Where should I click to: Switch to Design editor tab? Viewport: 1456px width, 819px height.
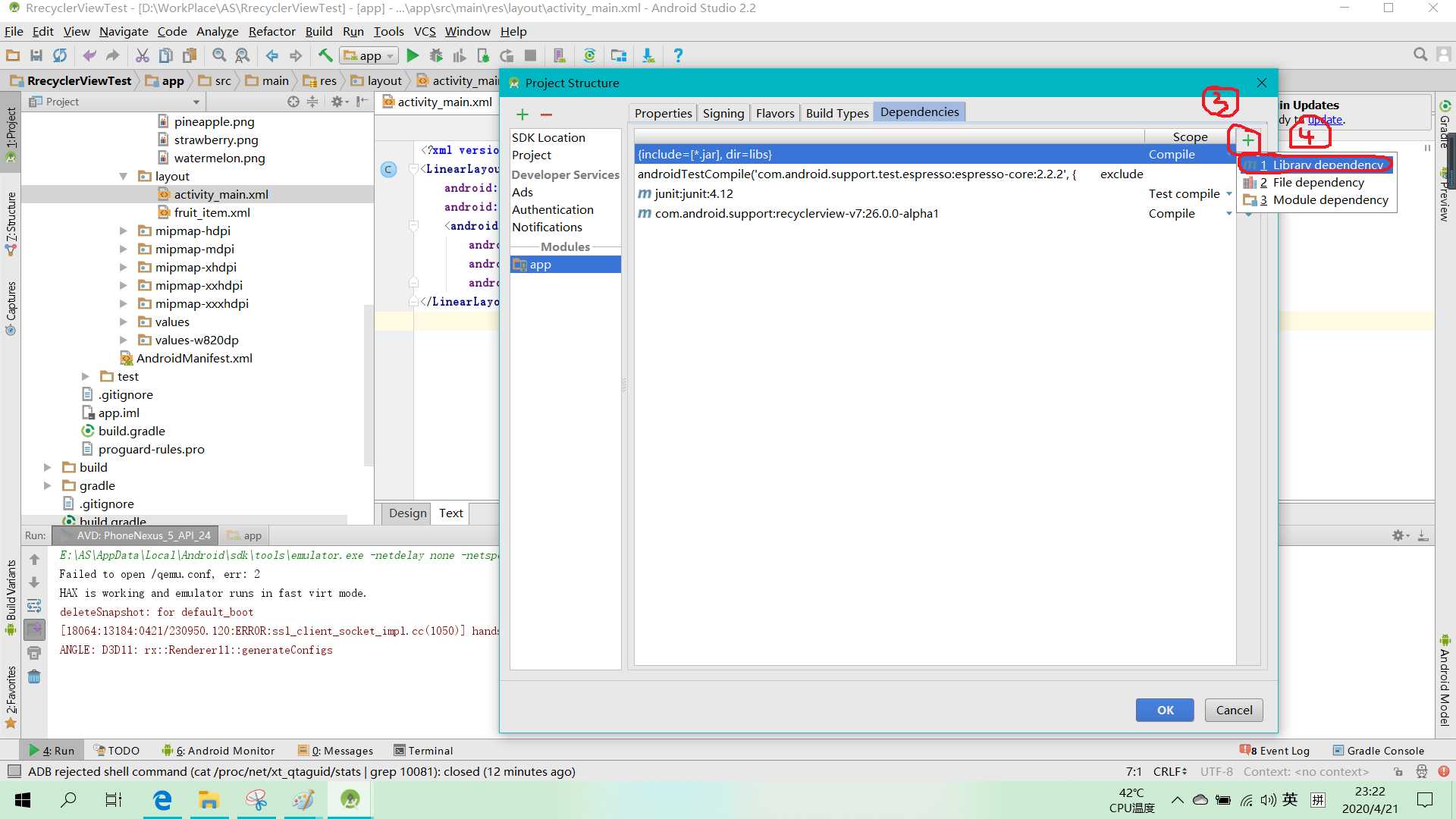click(x=407, y=513)
